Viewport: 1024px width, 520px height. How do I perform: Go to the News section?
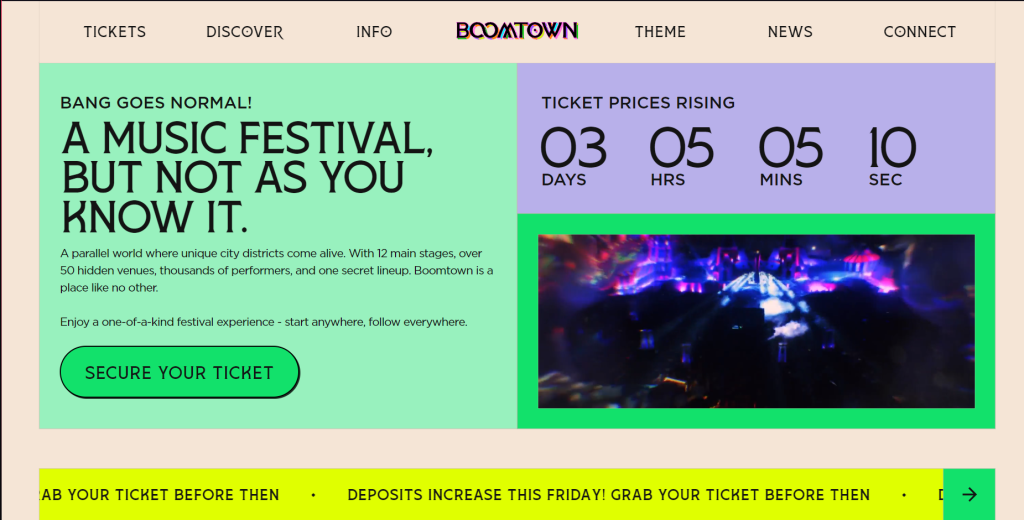pos(790,32)
